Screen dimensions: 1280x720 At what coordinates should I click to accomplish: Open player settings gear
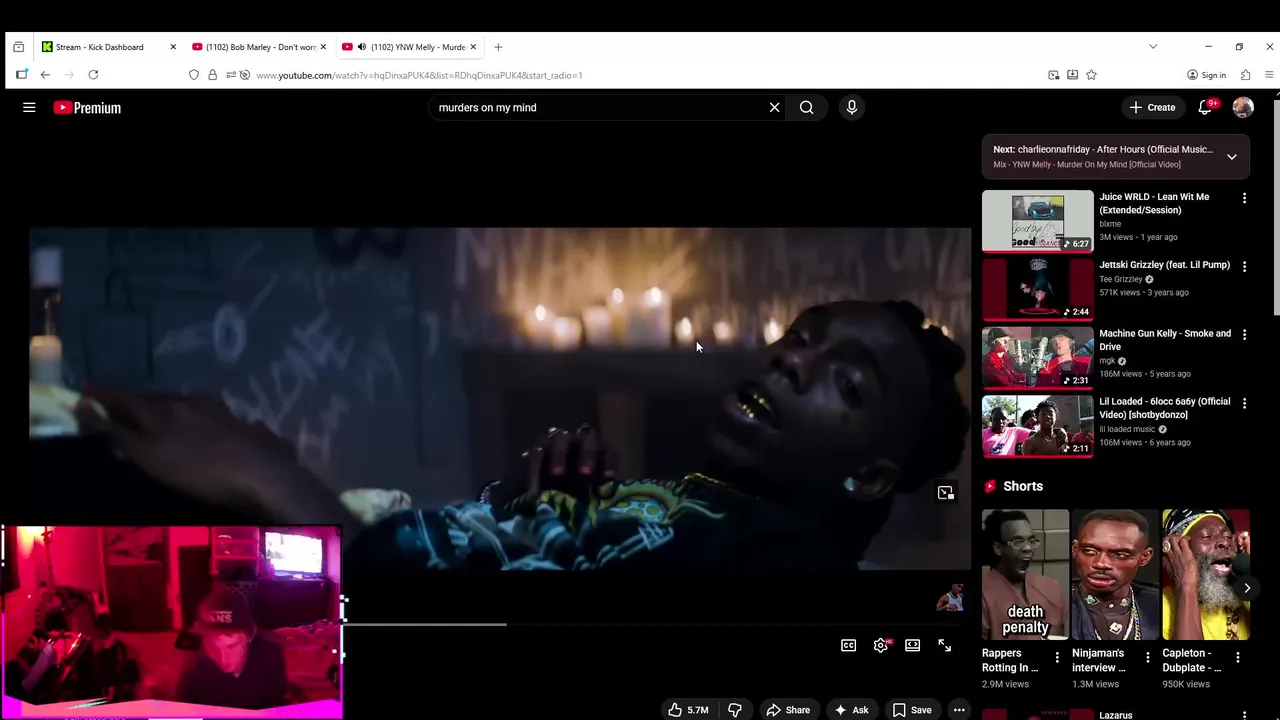coord(881,646)
